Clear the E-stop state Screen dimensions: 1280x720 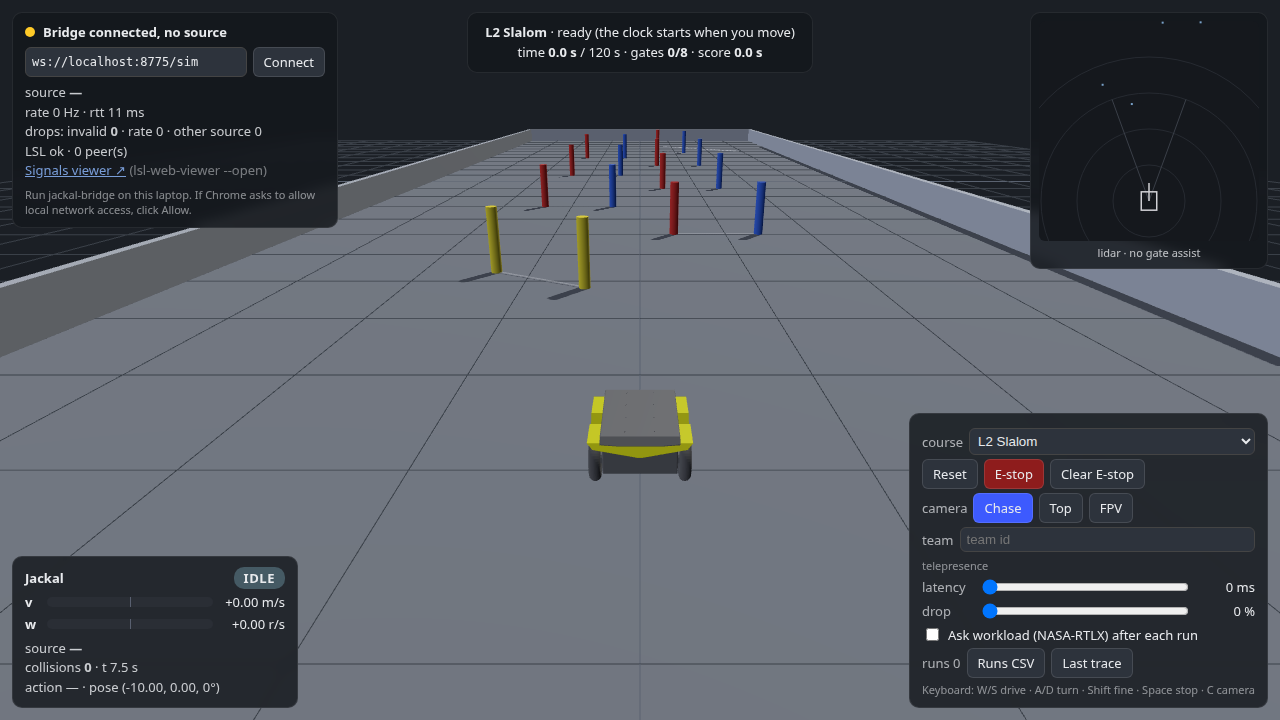coord(1097,474)
